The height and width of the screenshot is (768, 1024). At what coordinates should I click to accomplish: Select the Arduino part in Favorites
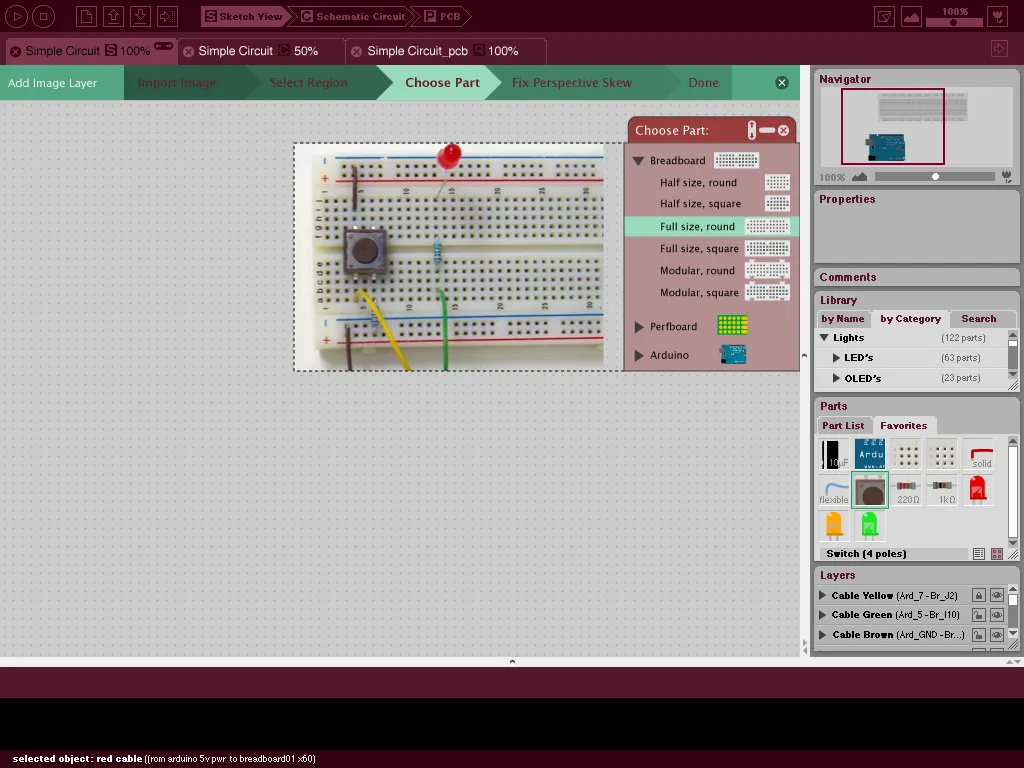[x=870, y=455]
